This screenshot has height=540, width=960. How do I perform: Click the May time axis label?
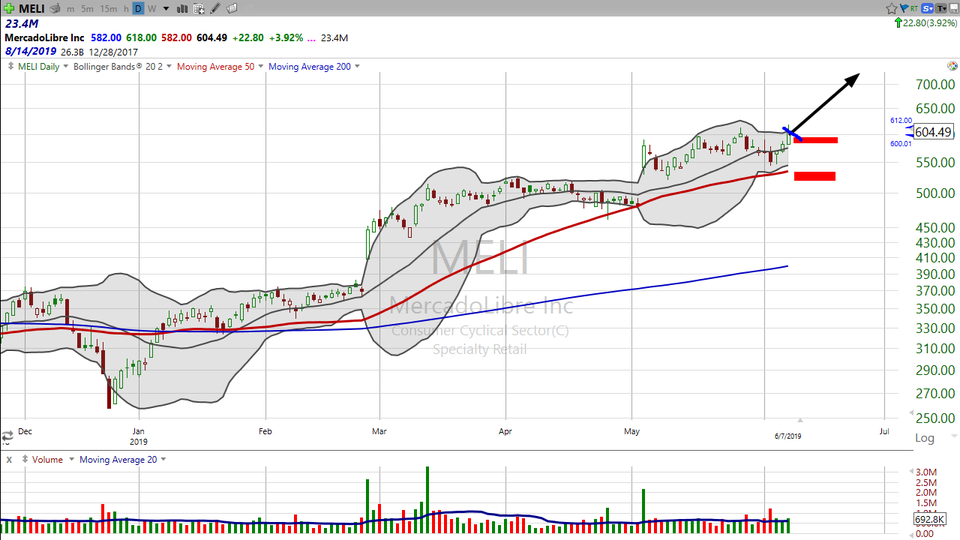tap(632, 431)
